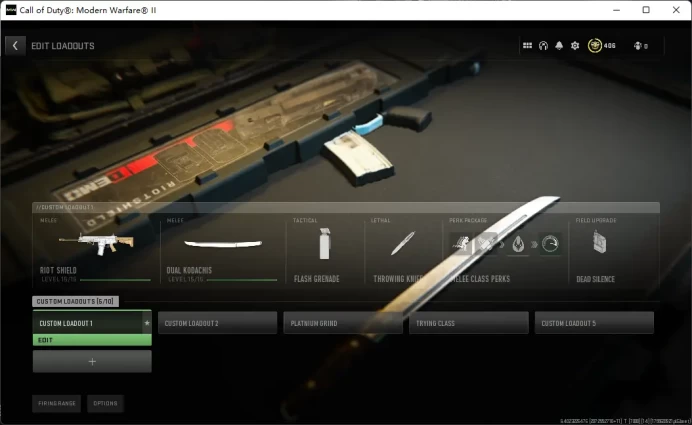Click the Dual Kodachis level progress bar

click(x=242, y=280)
